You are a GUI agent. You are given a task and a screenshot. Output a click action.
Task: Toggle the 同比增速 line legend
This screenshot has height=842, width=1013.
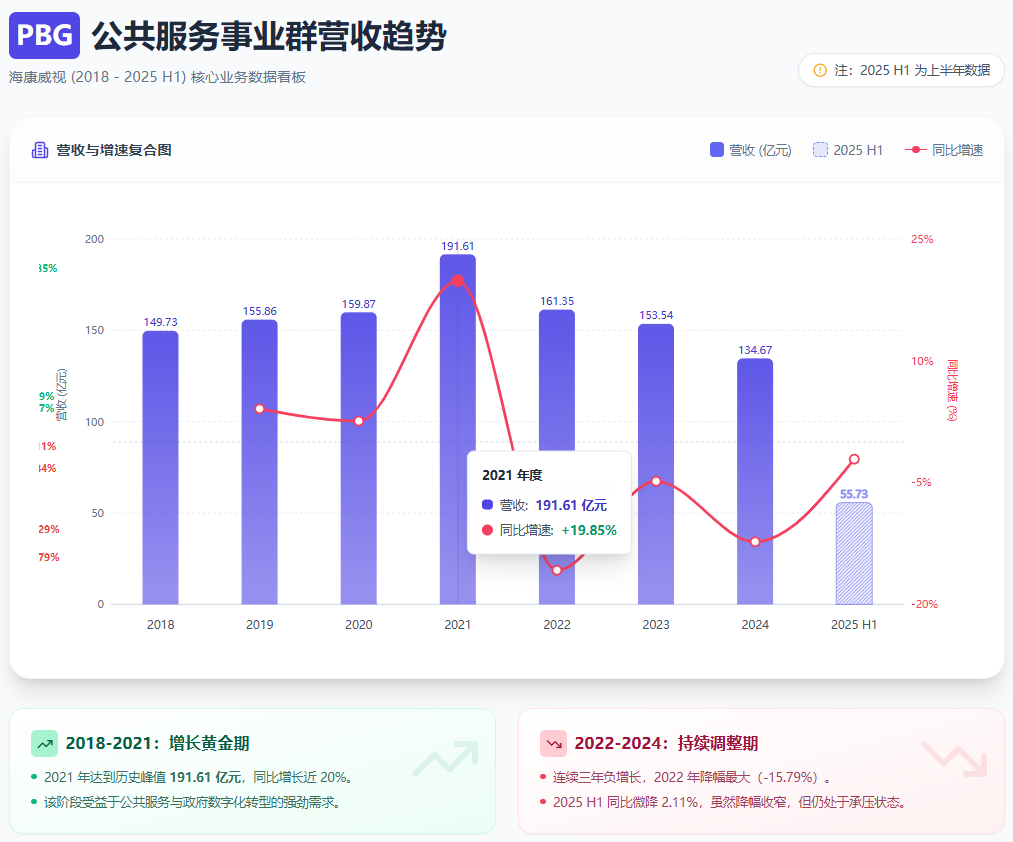[x=944, y=150]
